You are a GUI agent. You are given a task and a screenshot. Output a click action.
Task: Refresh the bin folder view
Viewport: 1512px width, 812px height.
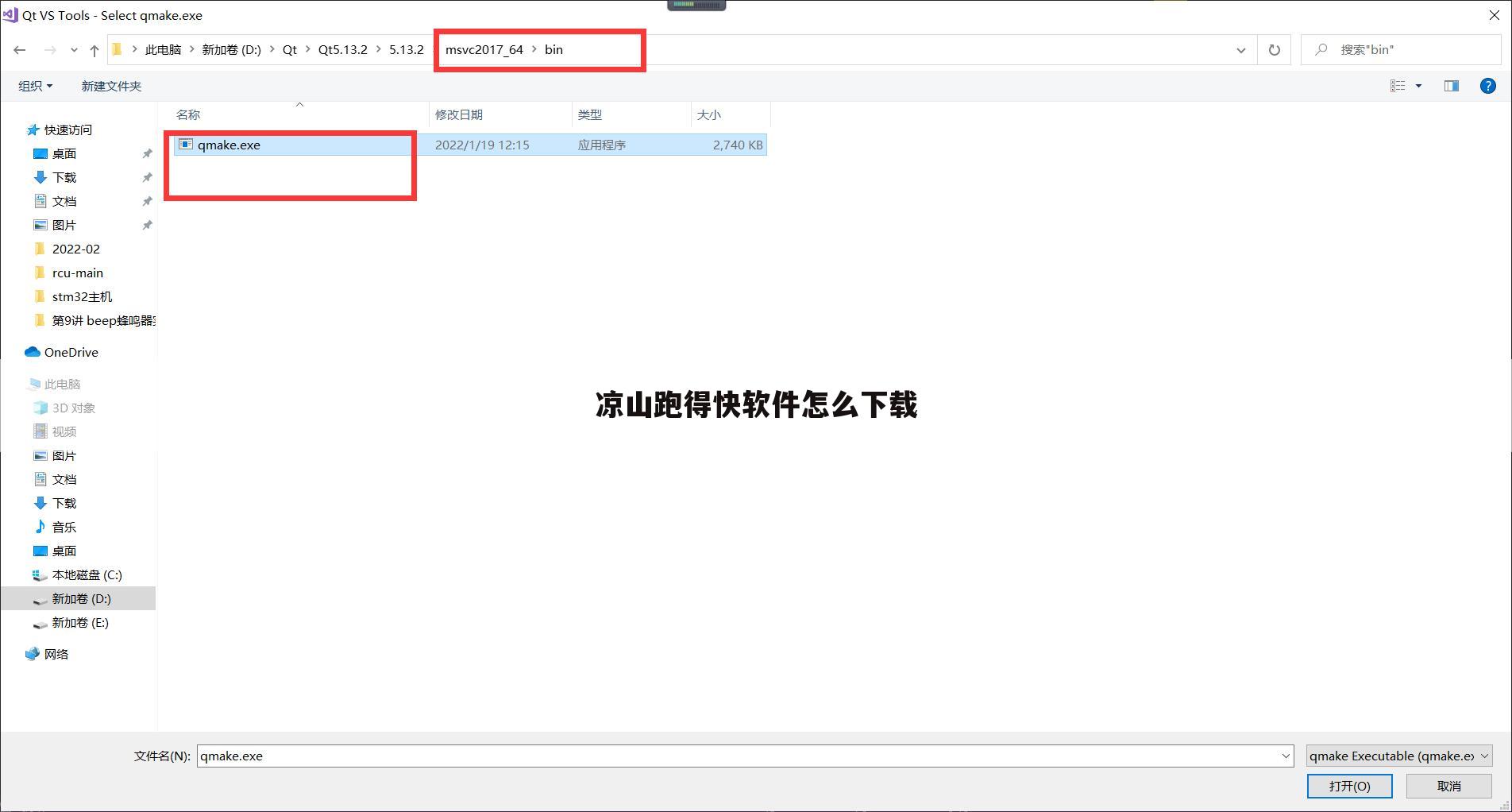pos(1275,50)
